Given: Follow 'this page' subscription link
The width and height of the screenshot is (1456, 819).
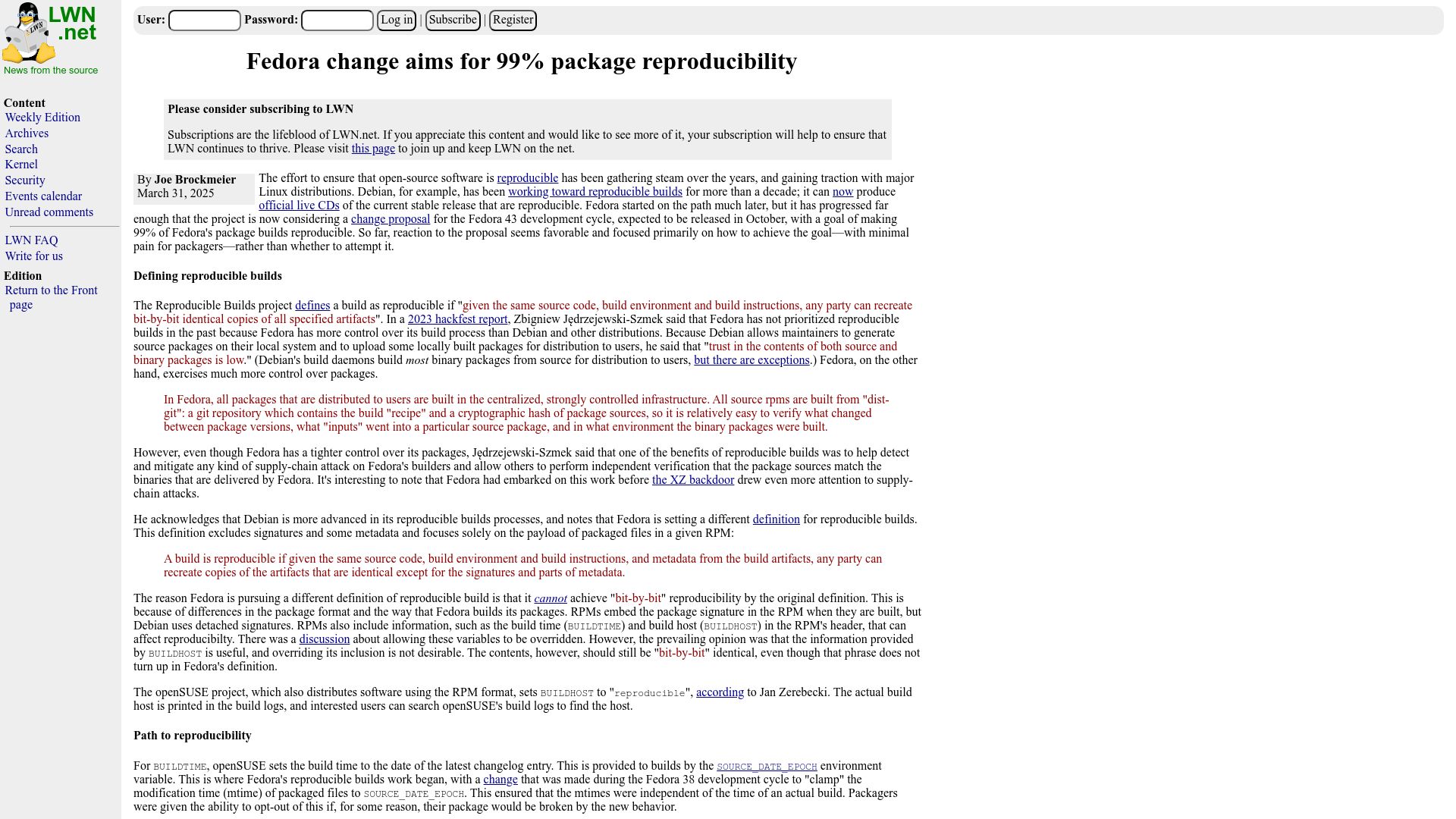Looking at the screenshot, I should [373, 149].
